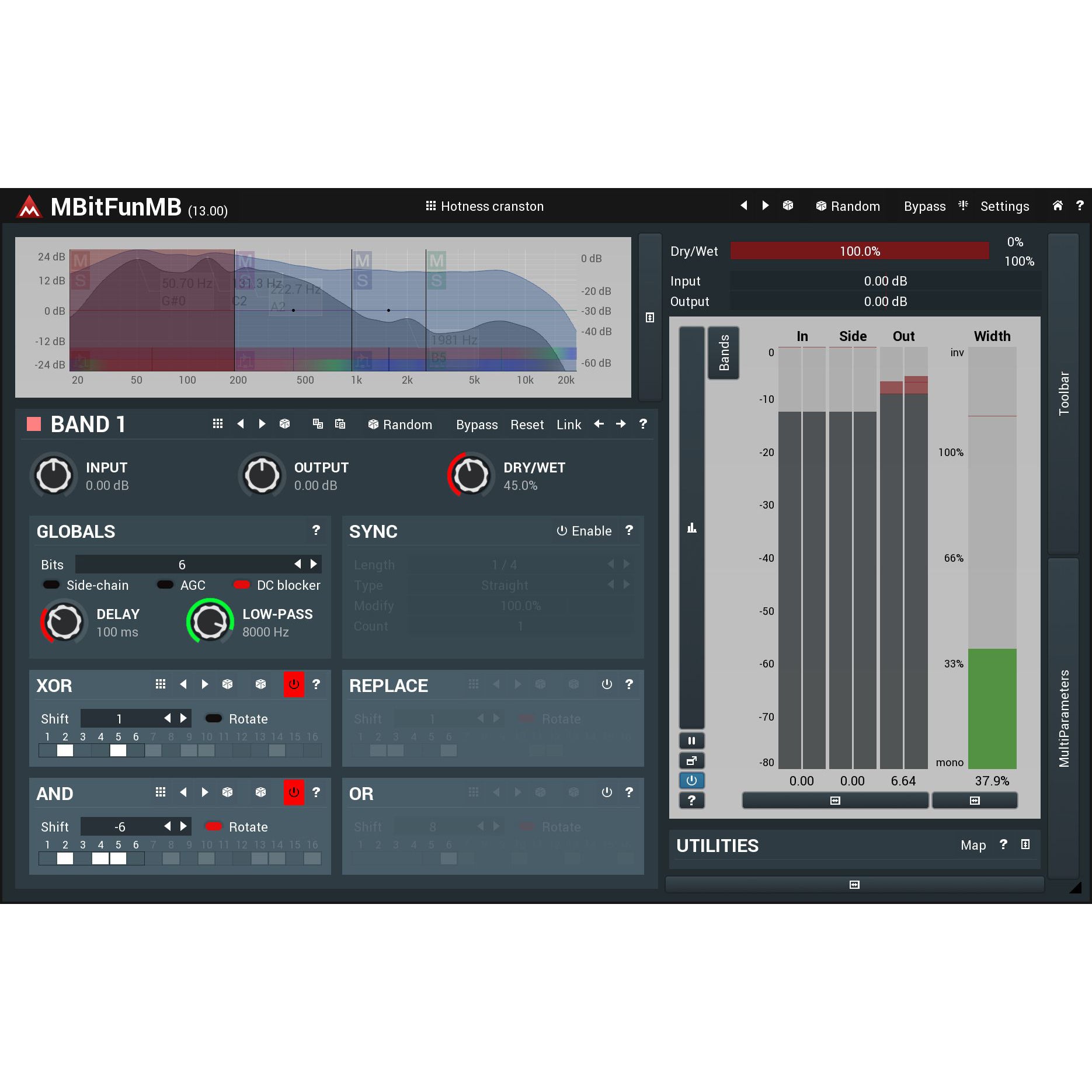Open the vertical Toolbar tab
The width and height of the screenshot is (1092, 1092).
point(1063,393)
